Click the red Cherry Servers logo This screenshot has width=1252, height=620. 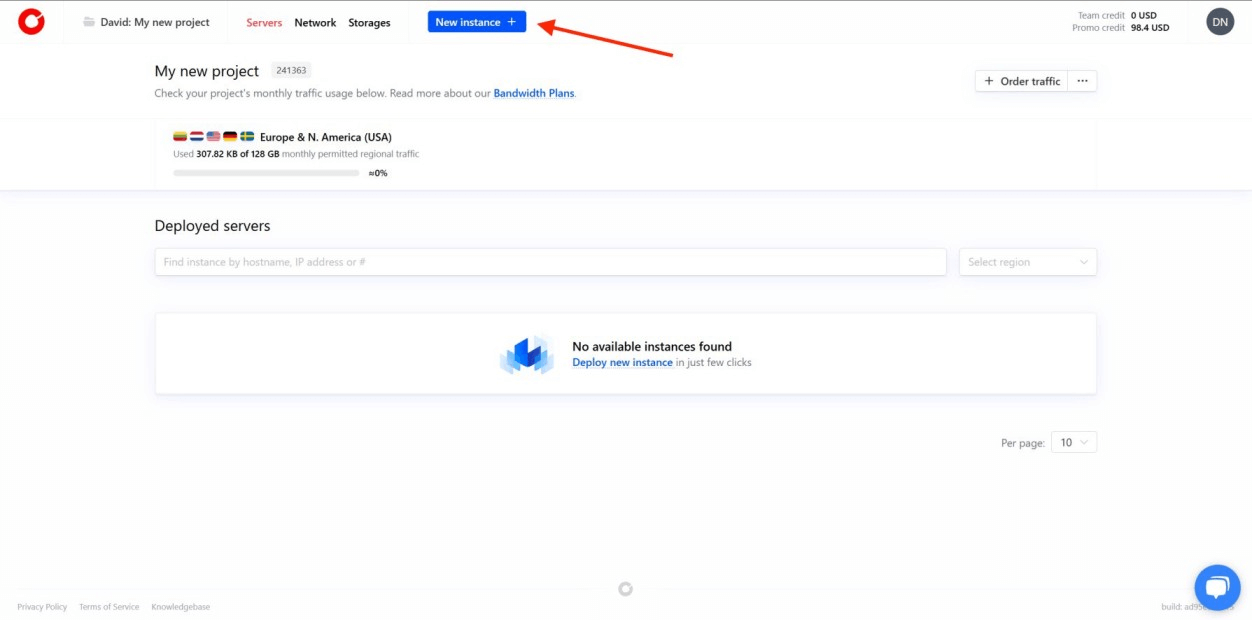click(x=31, y=22)
